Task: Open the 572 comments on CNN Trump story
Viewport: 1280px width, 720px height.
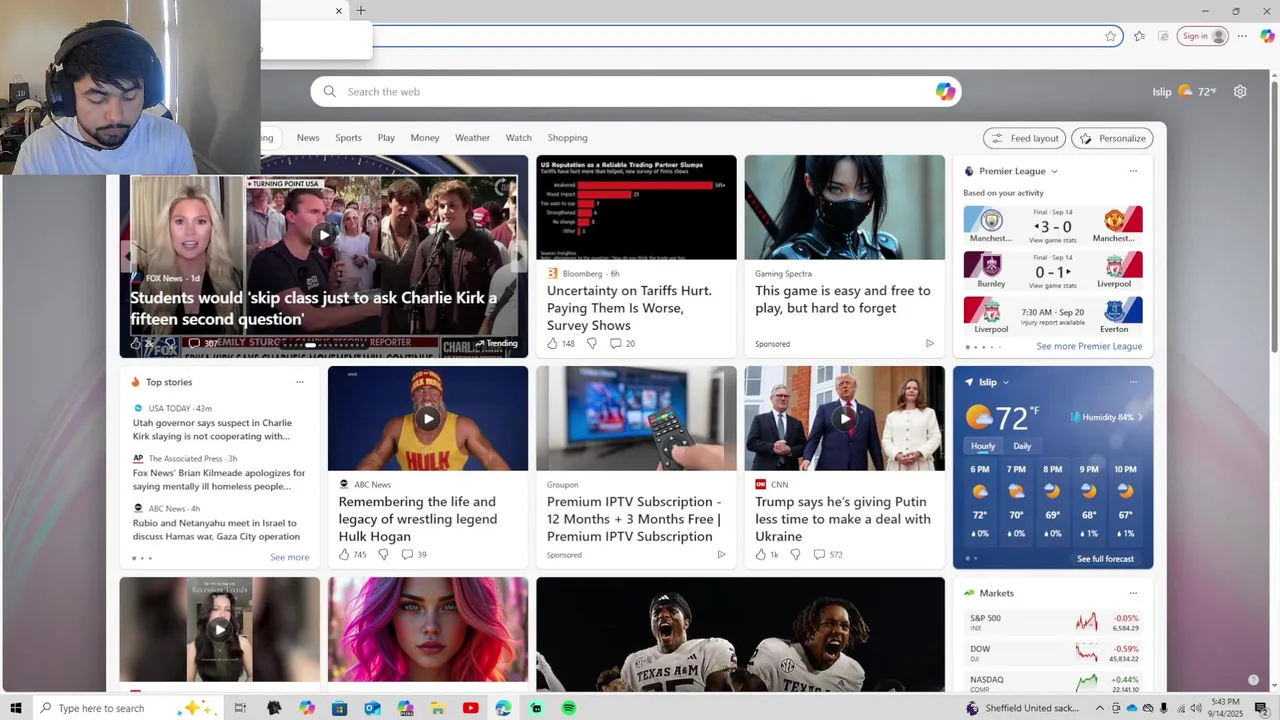Action: tap(828, 554)
